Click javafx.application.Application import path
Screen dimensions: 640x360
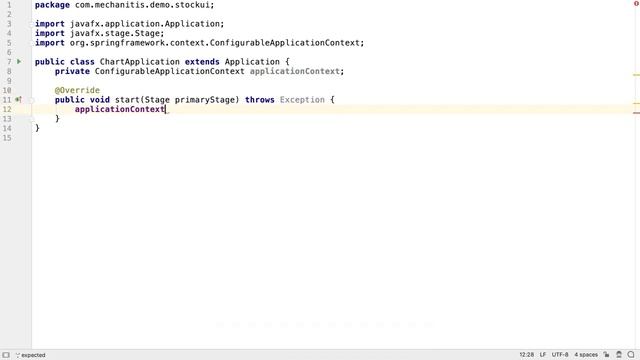(145, 24)
